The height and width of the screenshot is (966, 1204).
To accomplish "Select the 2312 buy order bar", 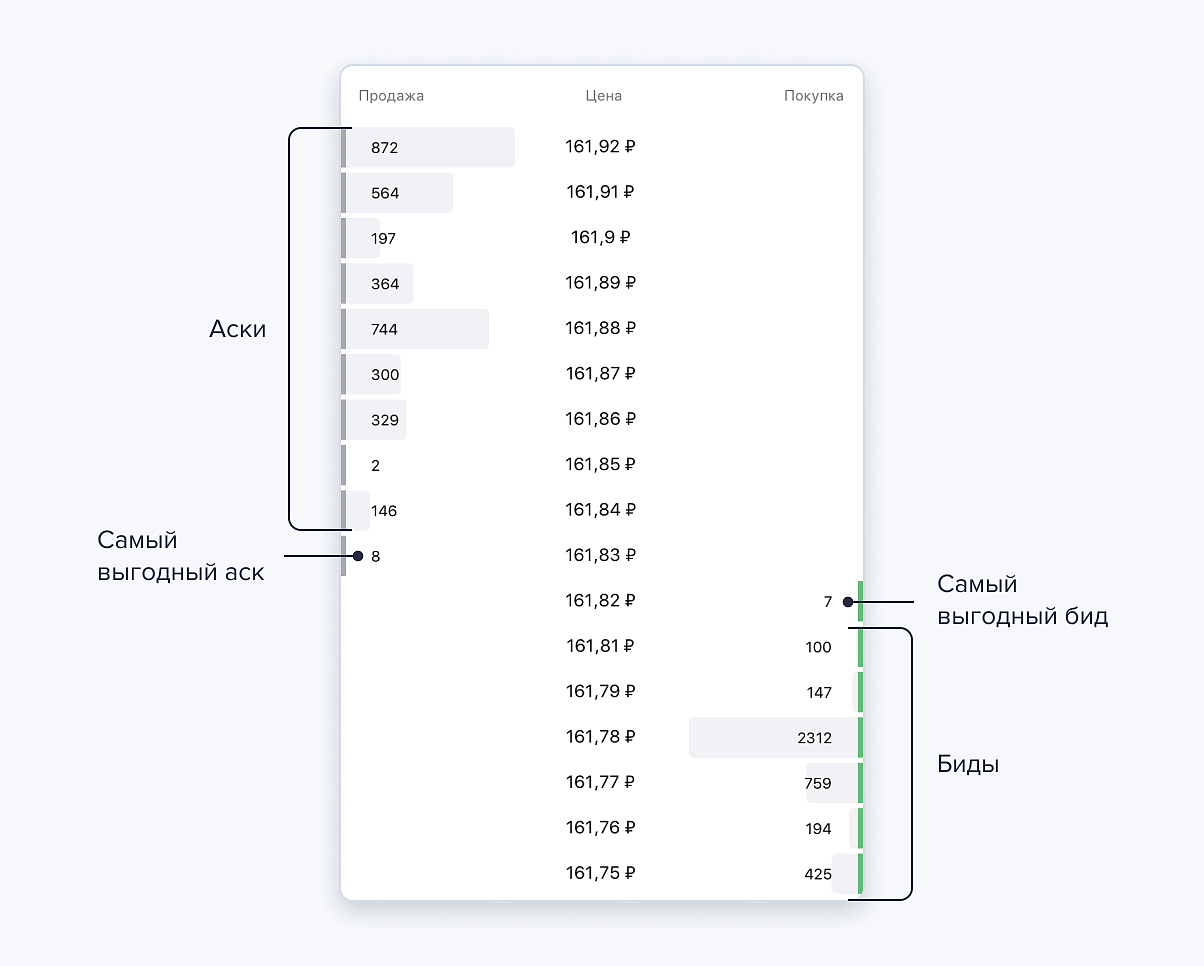I will pyautogui.click(x=775, y=738).
